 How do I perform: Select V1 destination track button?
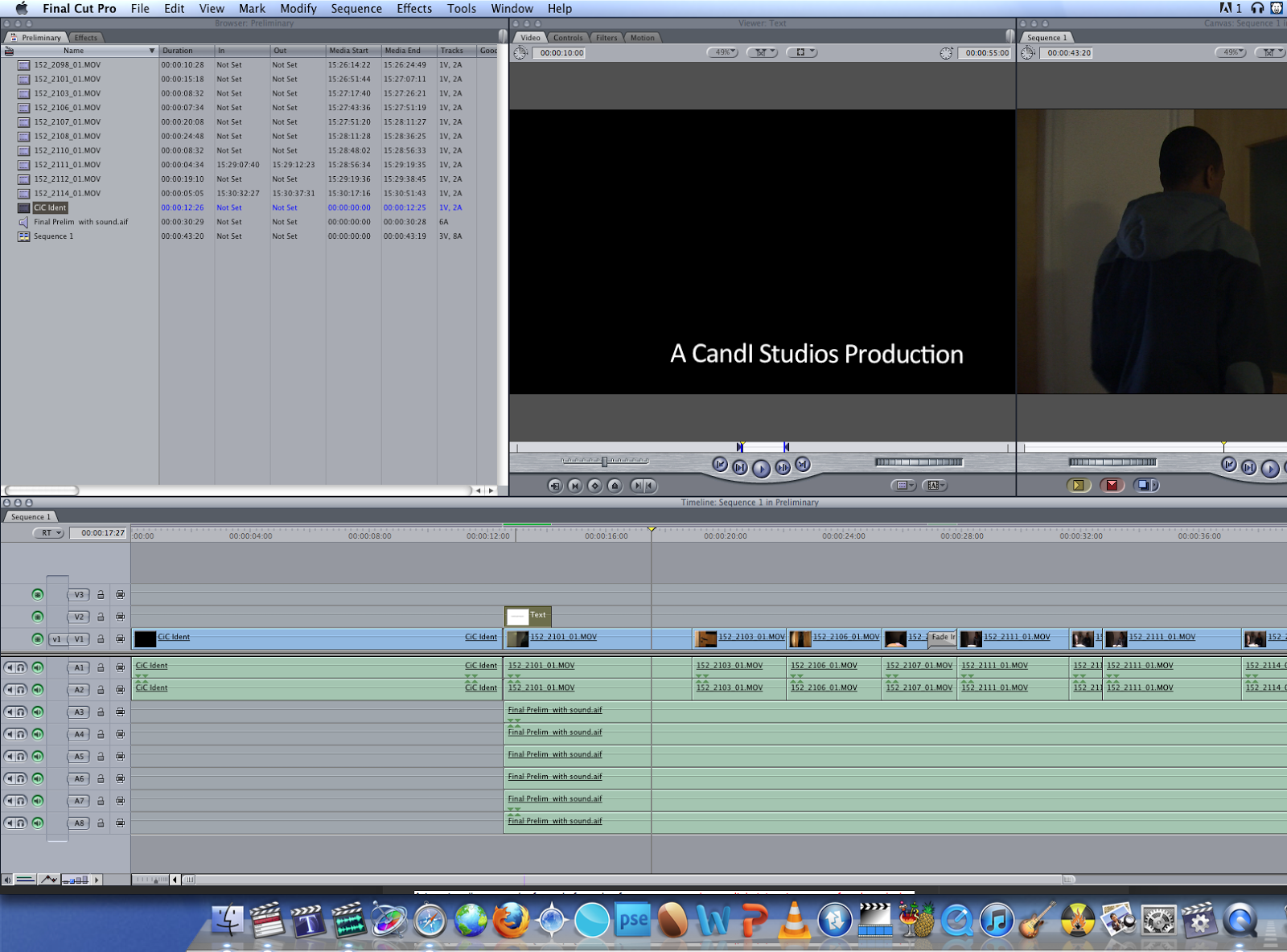pos(79,639)
